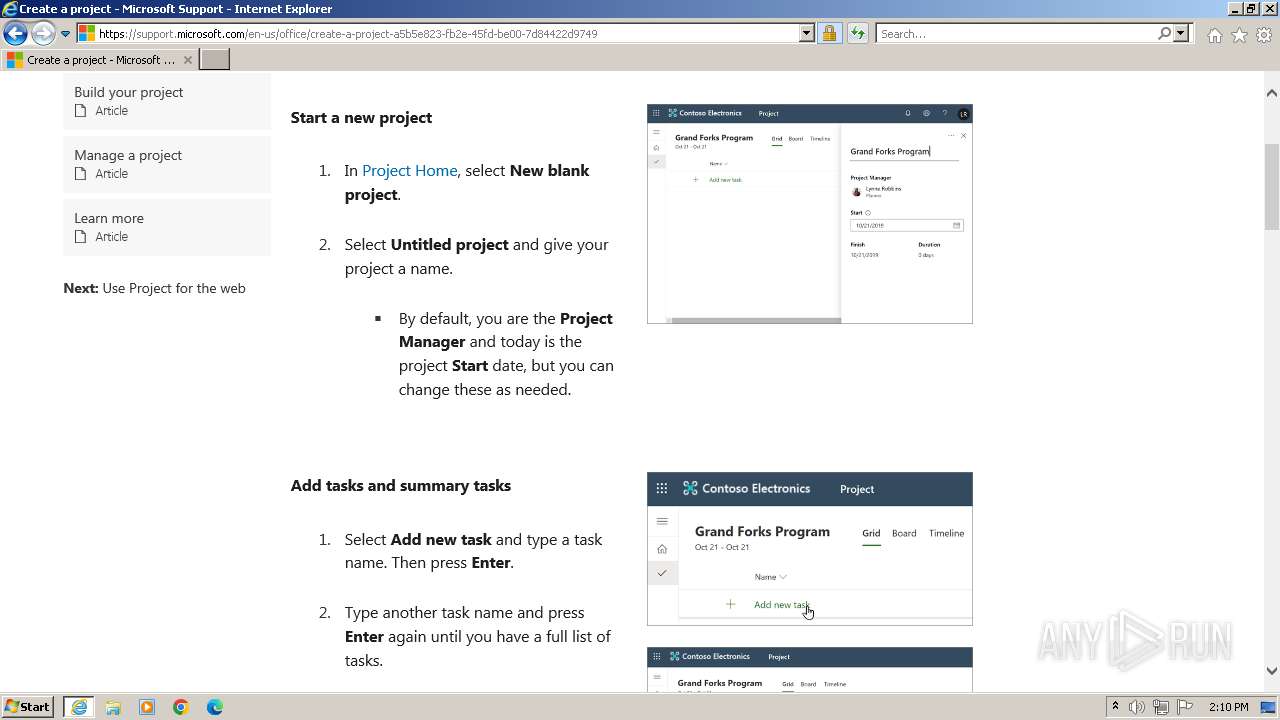Image resolution: width=1280 pixels, height=720 pixels.
Task: Open the 'Learn more' article
Action: pos(167,226)
